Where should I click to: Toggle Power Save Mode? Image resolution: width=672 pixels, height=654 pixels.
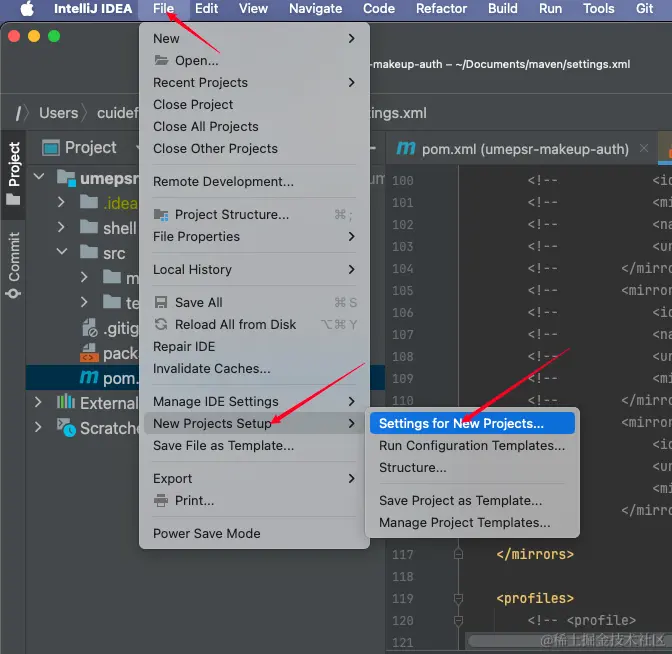[x=207, y=534]
